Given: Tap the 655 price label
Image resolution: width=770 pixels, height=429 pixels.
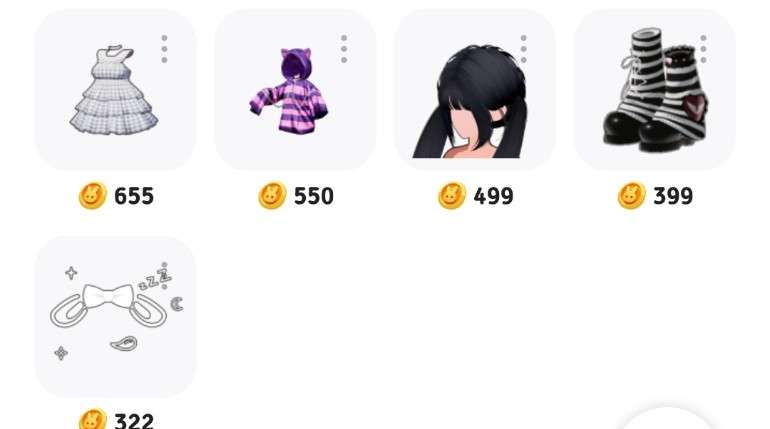Looking at the screenshot, I should [134, 196].
